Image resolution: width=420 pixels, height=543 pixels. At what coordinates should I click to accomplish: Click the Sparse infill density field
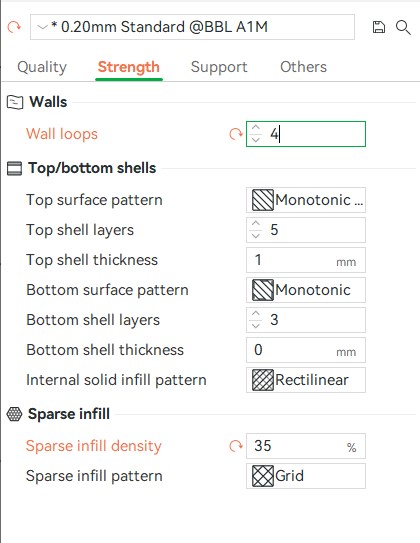306,446
